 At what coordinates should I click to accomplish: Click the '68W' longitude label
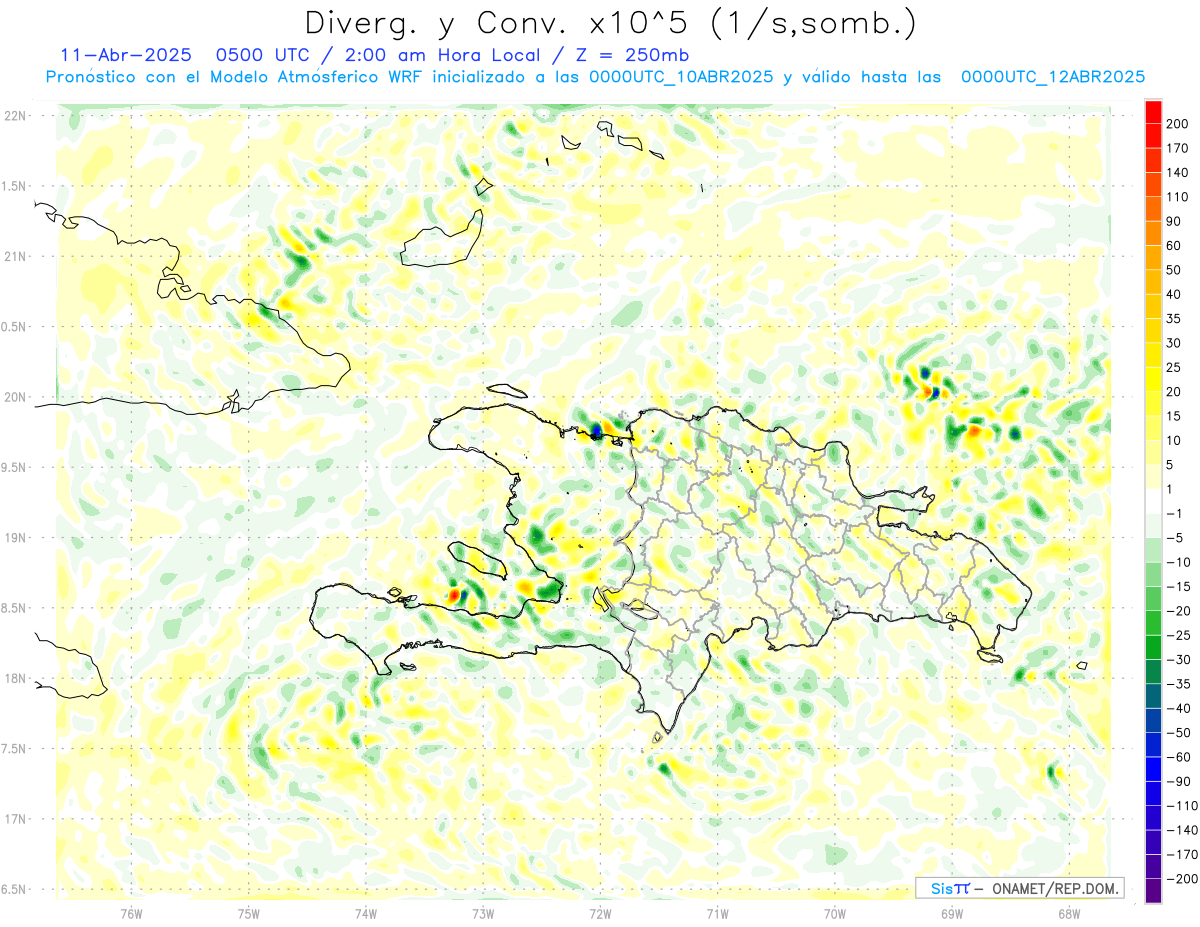coord(1069,913)
